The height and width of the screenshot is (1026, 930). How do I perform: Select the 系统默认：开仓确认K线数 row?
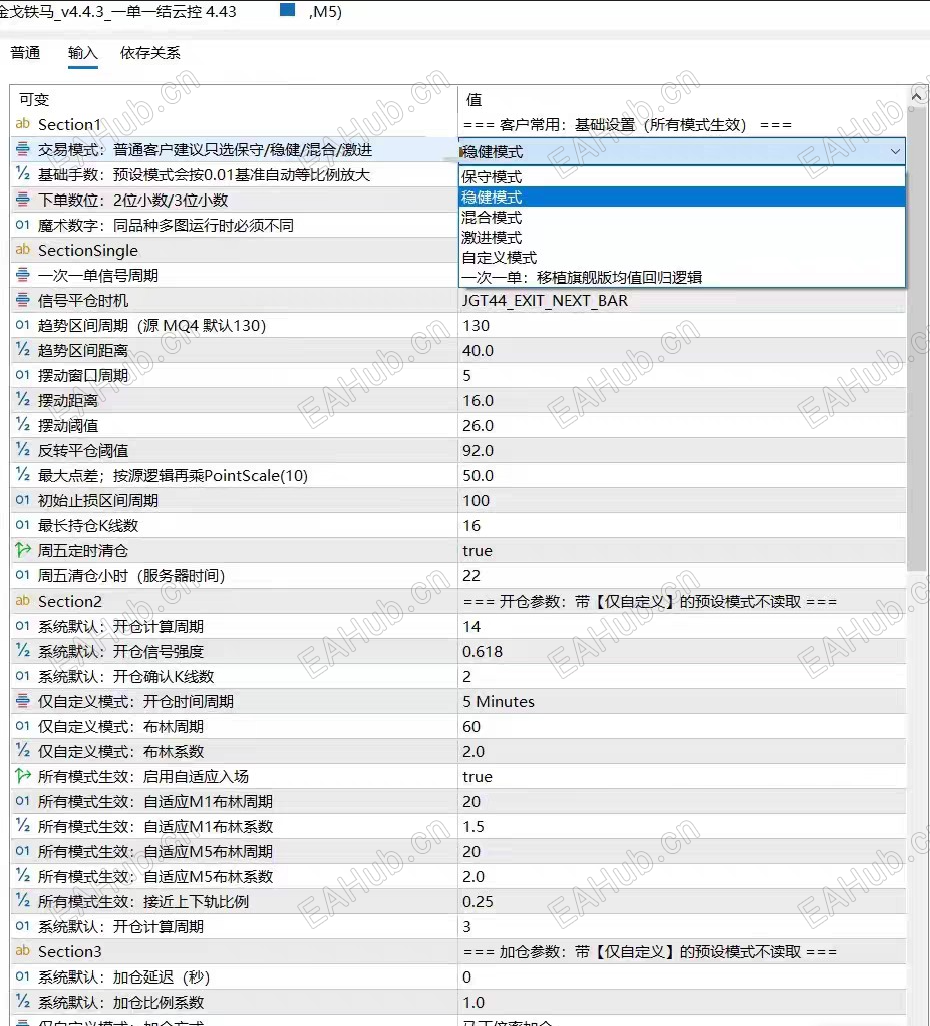coord(458,676)
